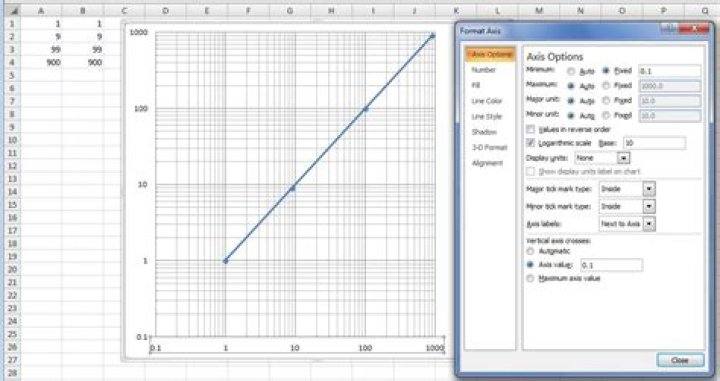Click the 0.1 label on the vertical axis
Image resolution: width=720 pixels, height=381 pixels.
(x=141, y=337)
